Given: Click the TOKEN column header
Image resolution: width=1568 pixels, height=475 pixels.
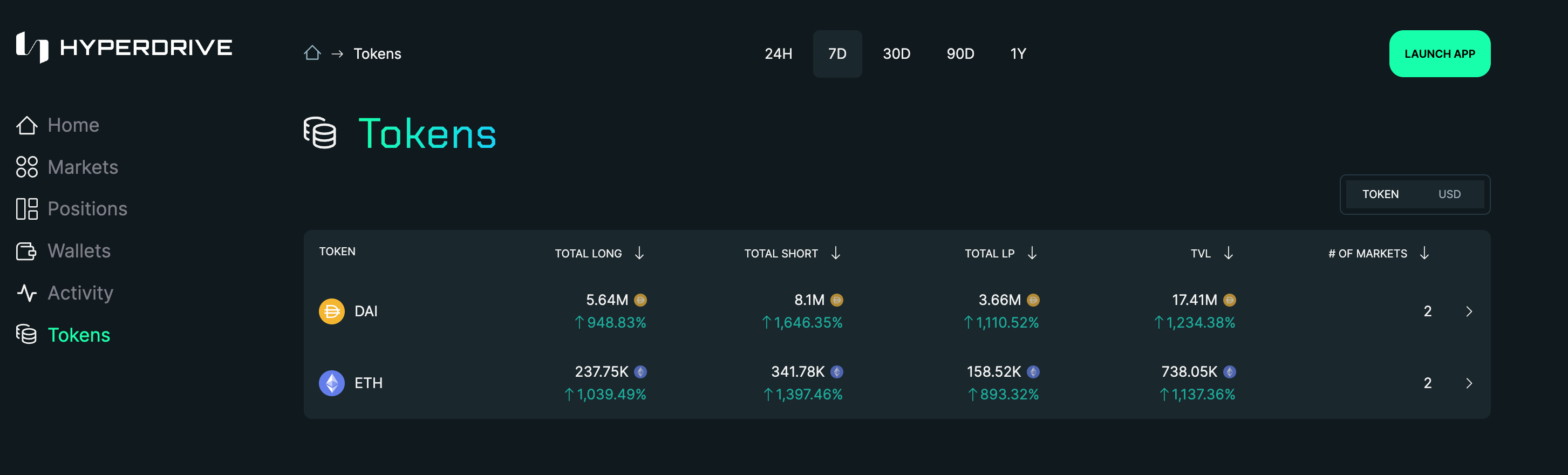Looking at the screenshot, I should point(337,252).
